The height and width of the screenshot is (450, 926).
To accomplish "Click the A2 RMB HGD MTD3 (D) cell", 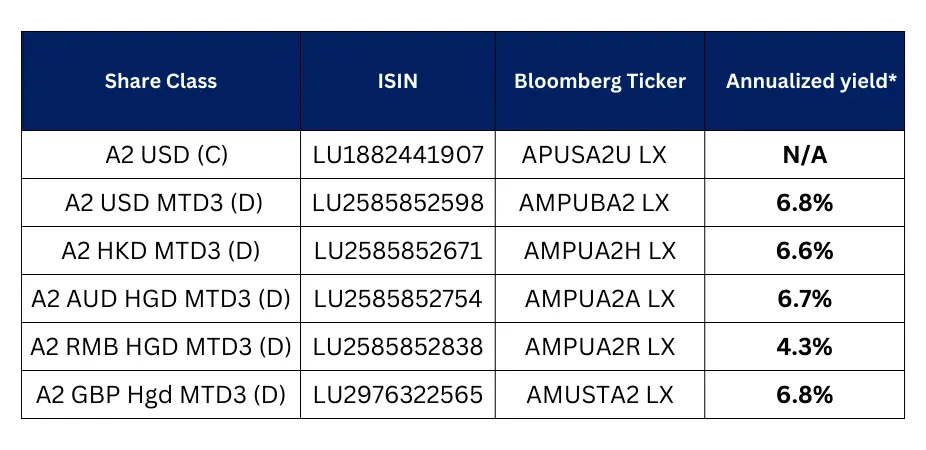I will point(161,347).
